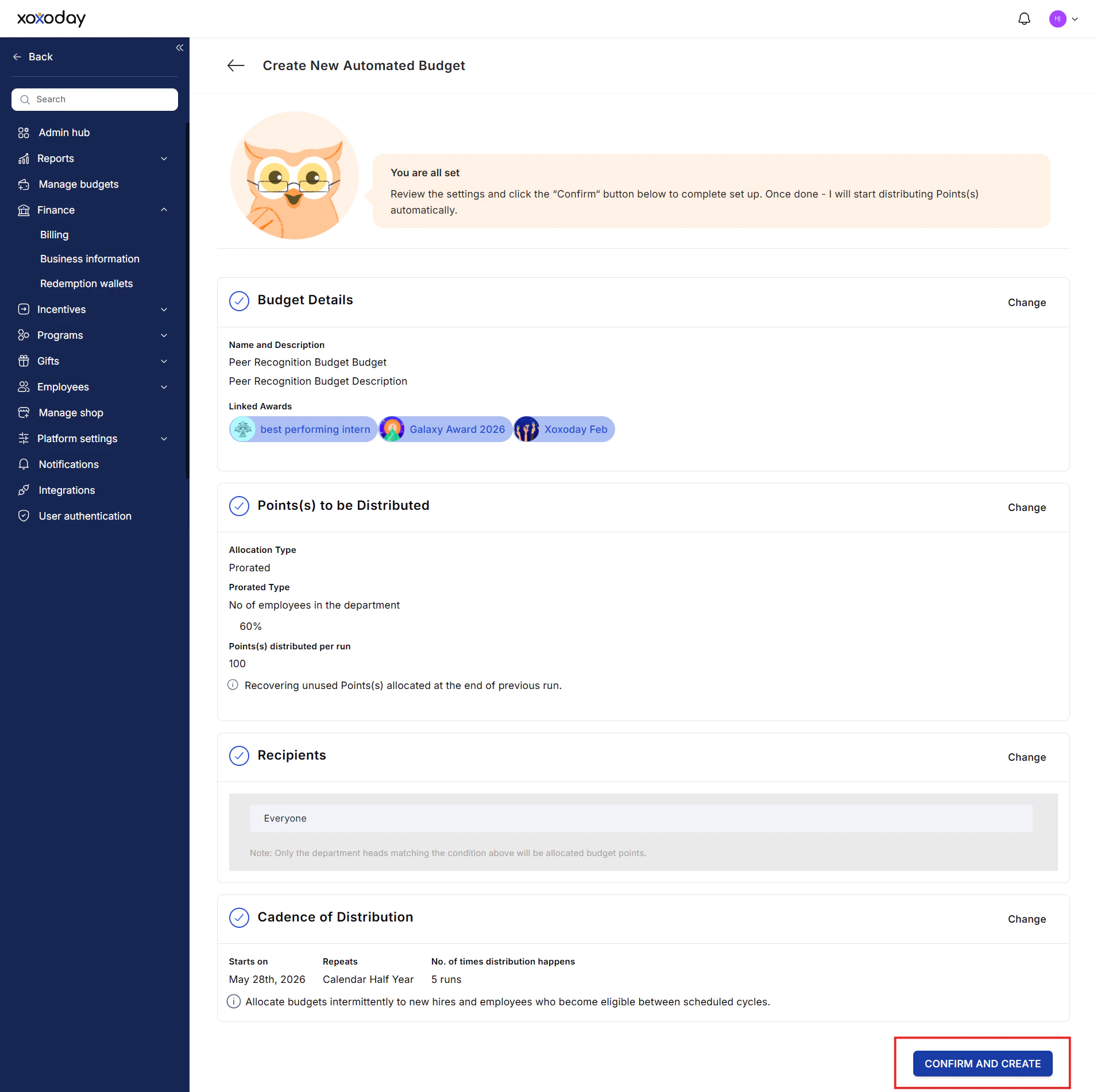Click the Manage budgets icon

pos(24,184)
